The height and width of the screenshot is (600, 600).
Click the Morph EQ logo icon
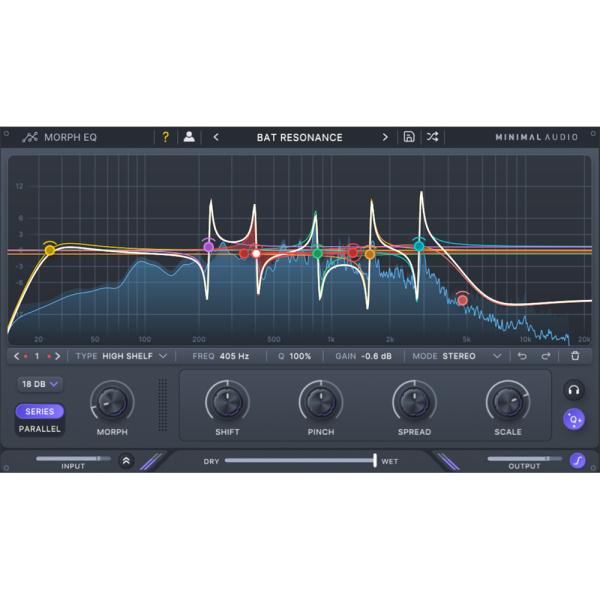[x=30, y=137]
